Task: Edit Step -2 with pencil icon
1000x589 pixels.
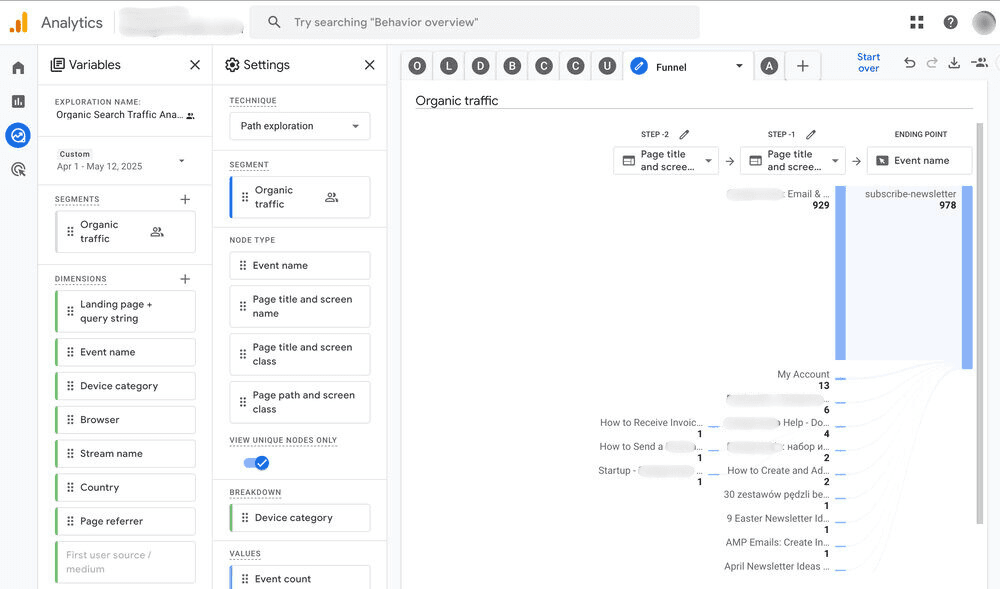Action: point(684,134)
